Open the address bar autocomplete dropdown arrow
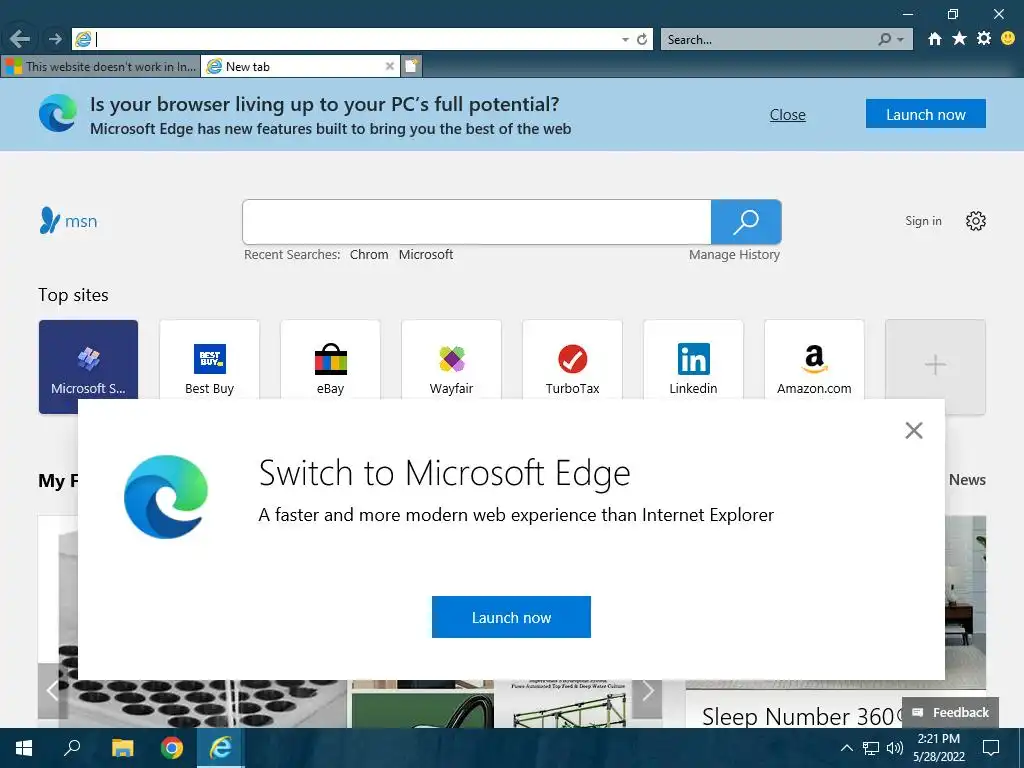The width and height of the screenshot is (1024, 768). click(625, 40)
